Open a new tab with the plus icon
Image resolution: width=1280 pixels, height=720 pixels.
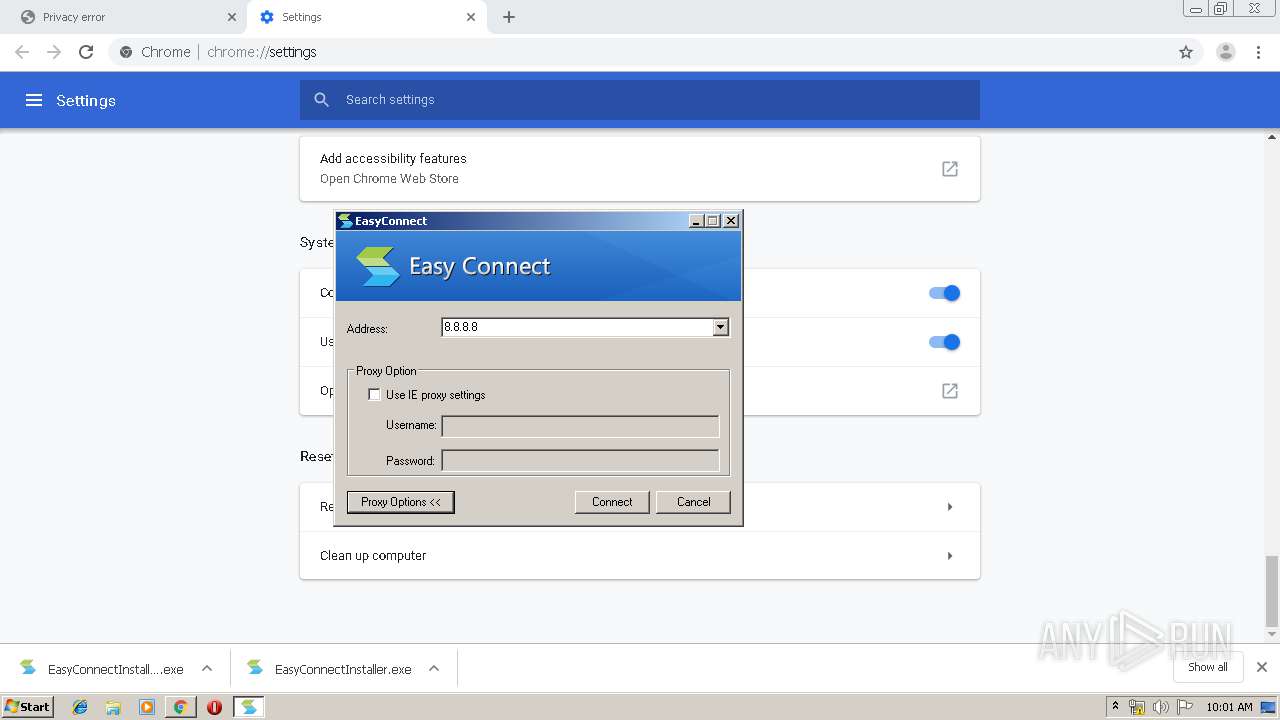click(509, 17)
